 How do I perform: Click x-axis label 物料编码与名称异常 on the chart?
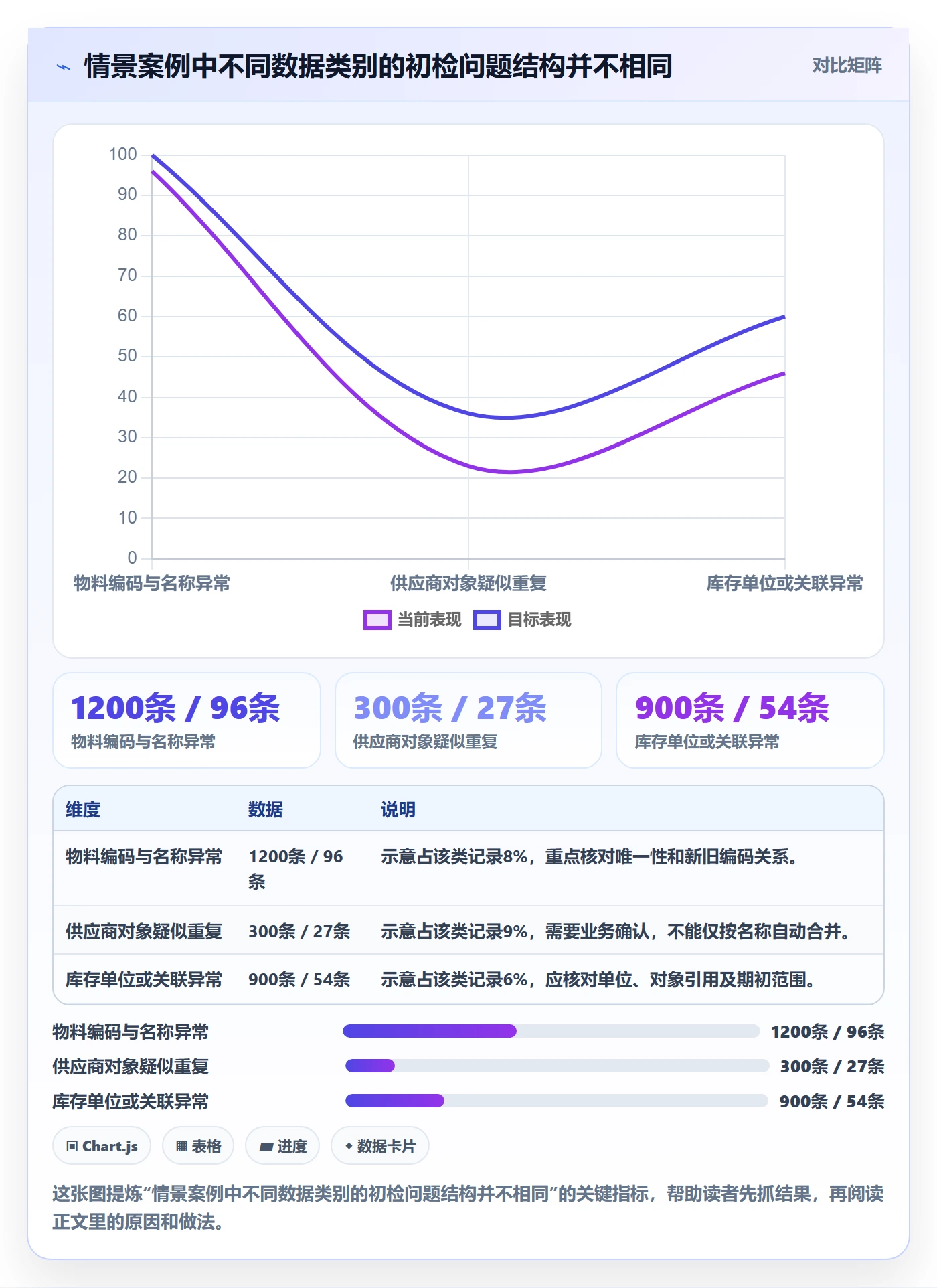(x=152, y=583)
